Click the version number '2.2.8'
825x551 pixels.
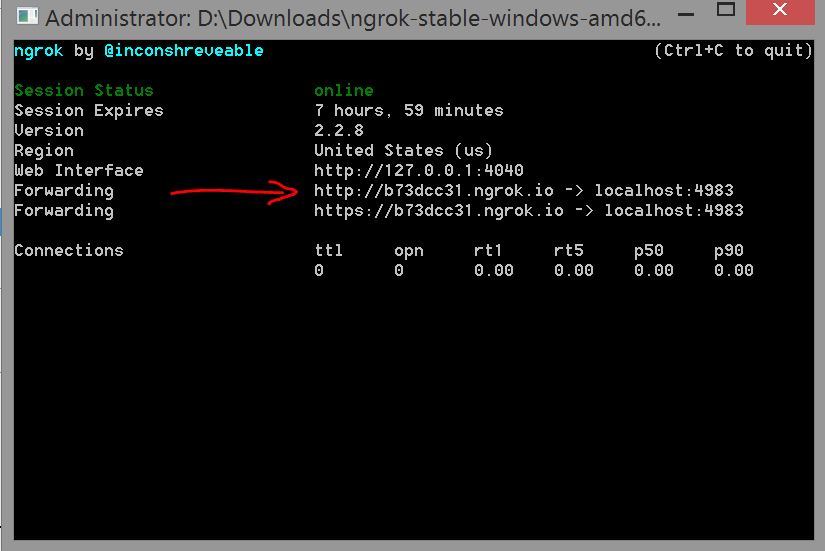pyautogui.click(x=339, y=131)
